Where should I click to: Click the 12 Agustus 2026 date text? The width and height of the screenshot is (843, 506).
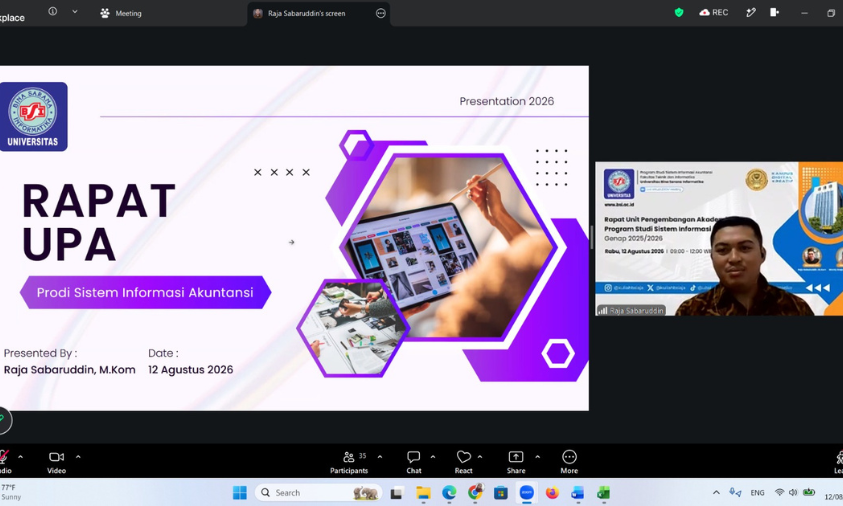pyautogui.click(x=190, y=369)
